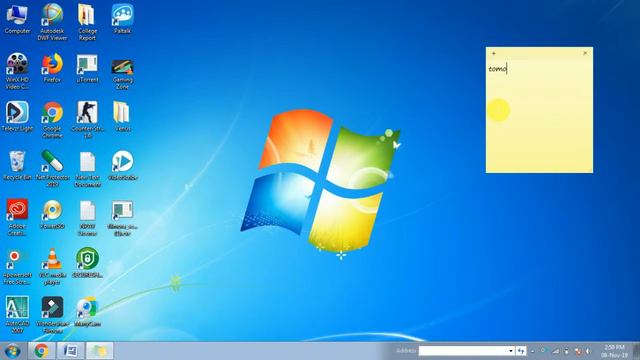This screenshot has height=360, width=640.
Task: Open the volume speaker tray icon
Action: tap(589, 351)
